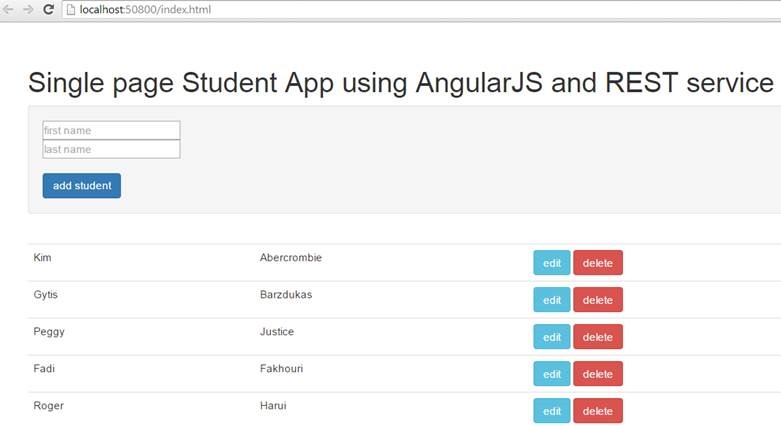781x426 pixels.
Task: Click the browser back arrow
Action: click(x=9, y=9)
